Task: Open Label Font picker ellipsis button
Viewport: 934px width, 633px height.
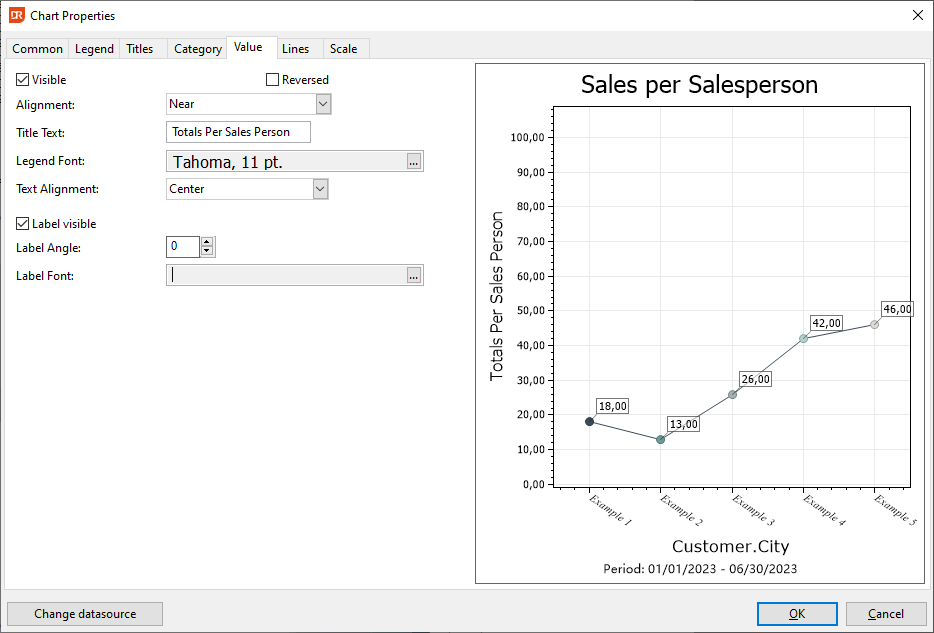Action: click(413, 275)
